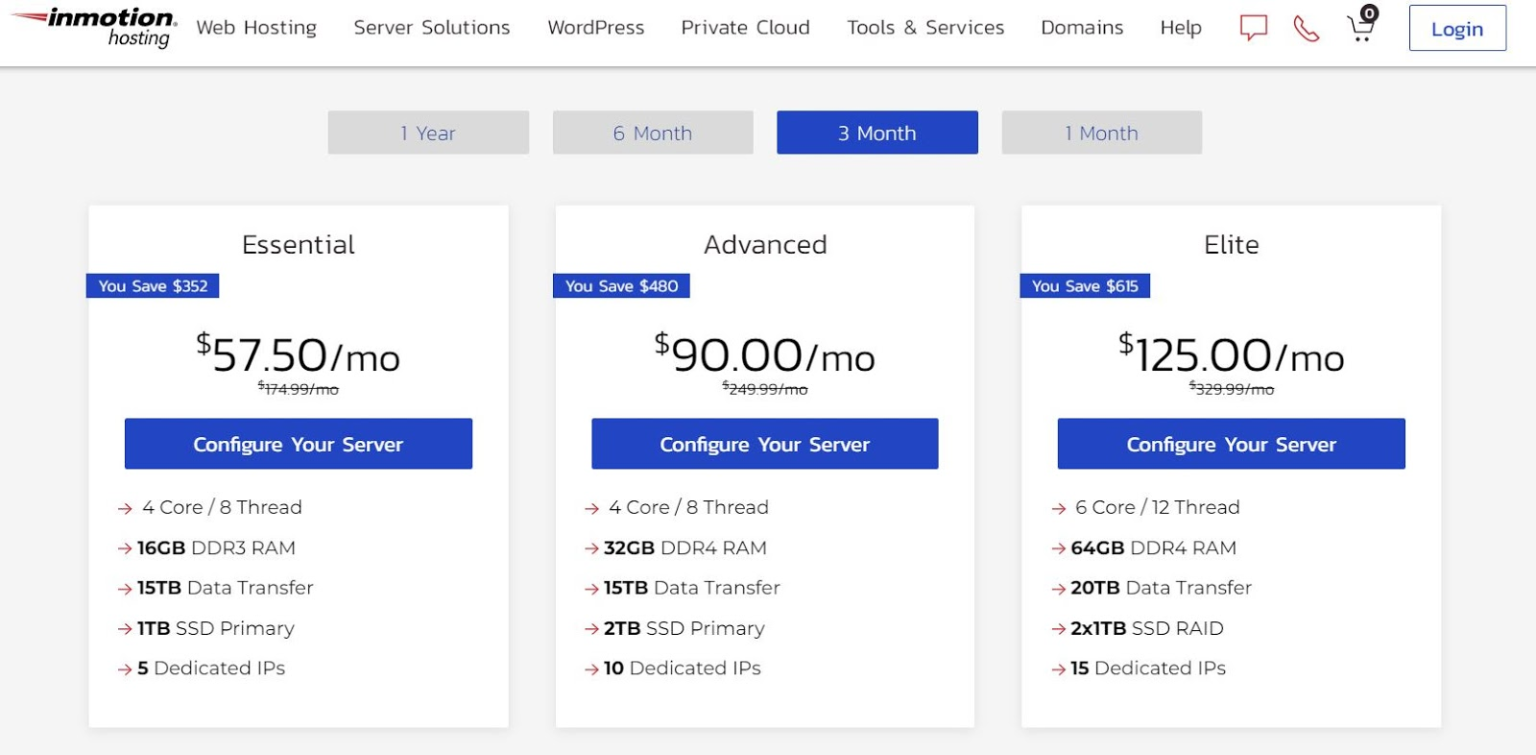
Task: Open the WordPress menu
Action: pos(595,28)
